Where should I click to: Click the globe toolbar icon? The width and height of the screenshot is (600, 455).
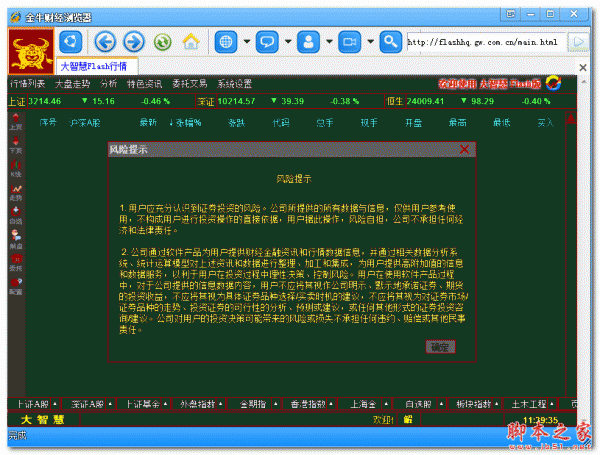pos(226,42)
